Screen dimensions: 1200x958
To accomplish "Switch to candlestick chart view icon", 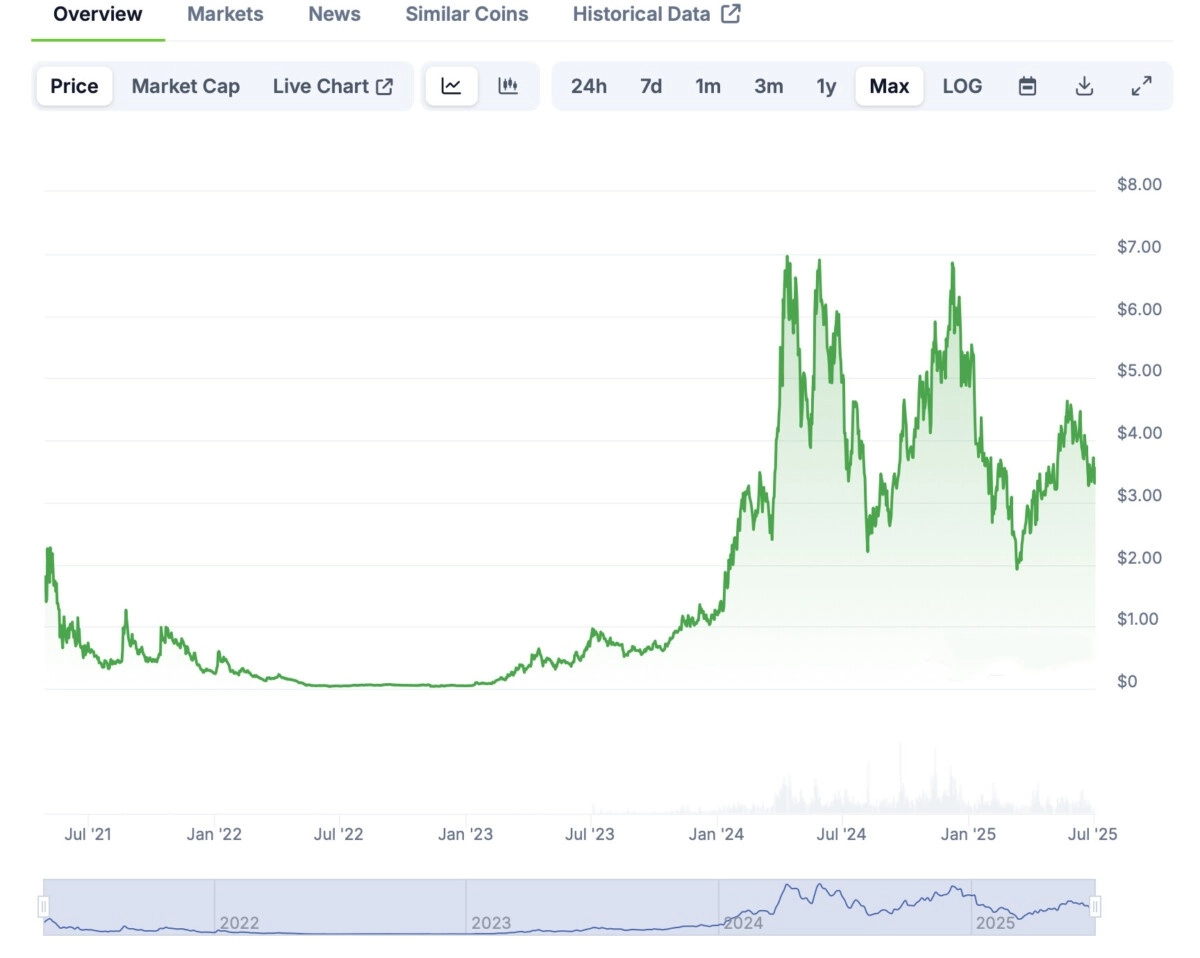I will tap(508, 86).
